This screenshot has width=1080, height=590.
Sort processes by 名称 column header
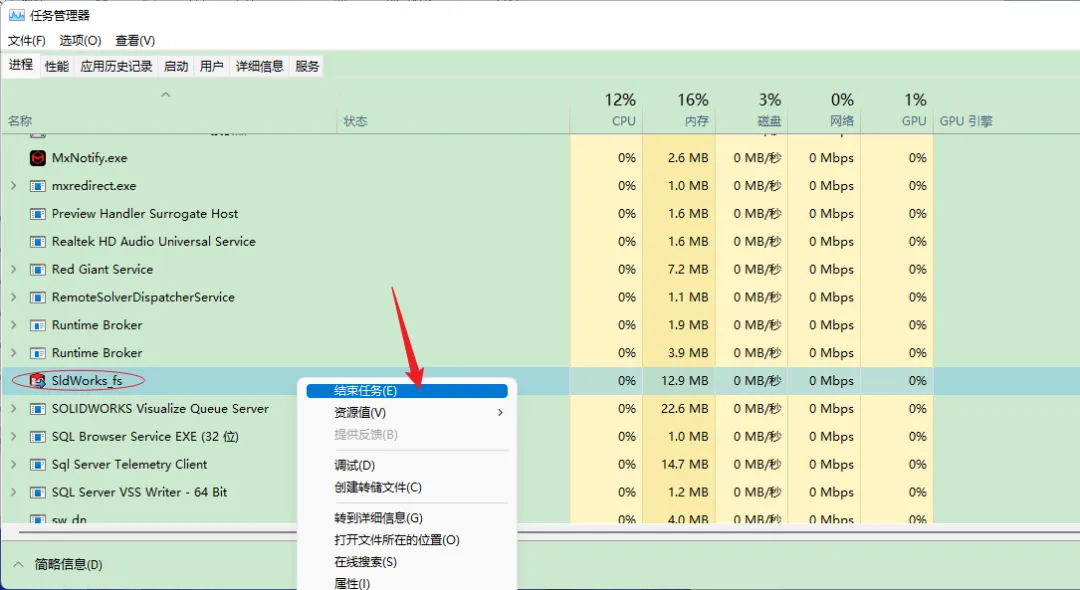click(20, 121)
